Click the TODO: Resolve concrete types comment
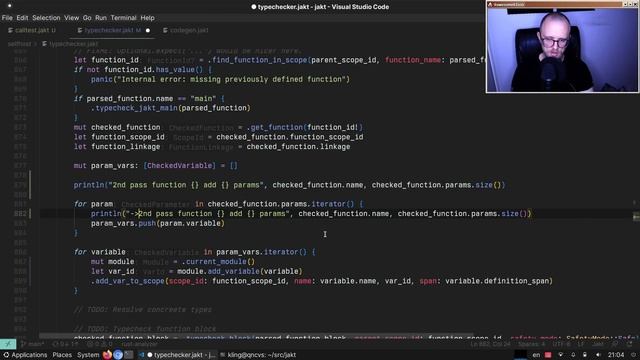Screen dimensions: 640x360 [143, 309]
